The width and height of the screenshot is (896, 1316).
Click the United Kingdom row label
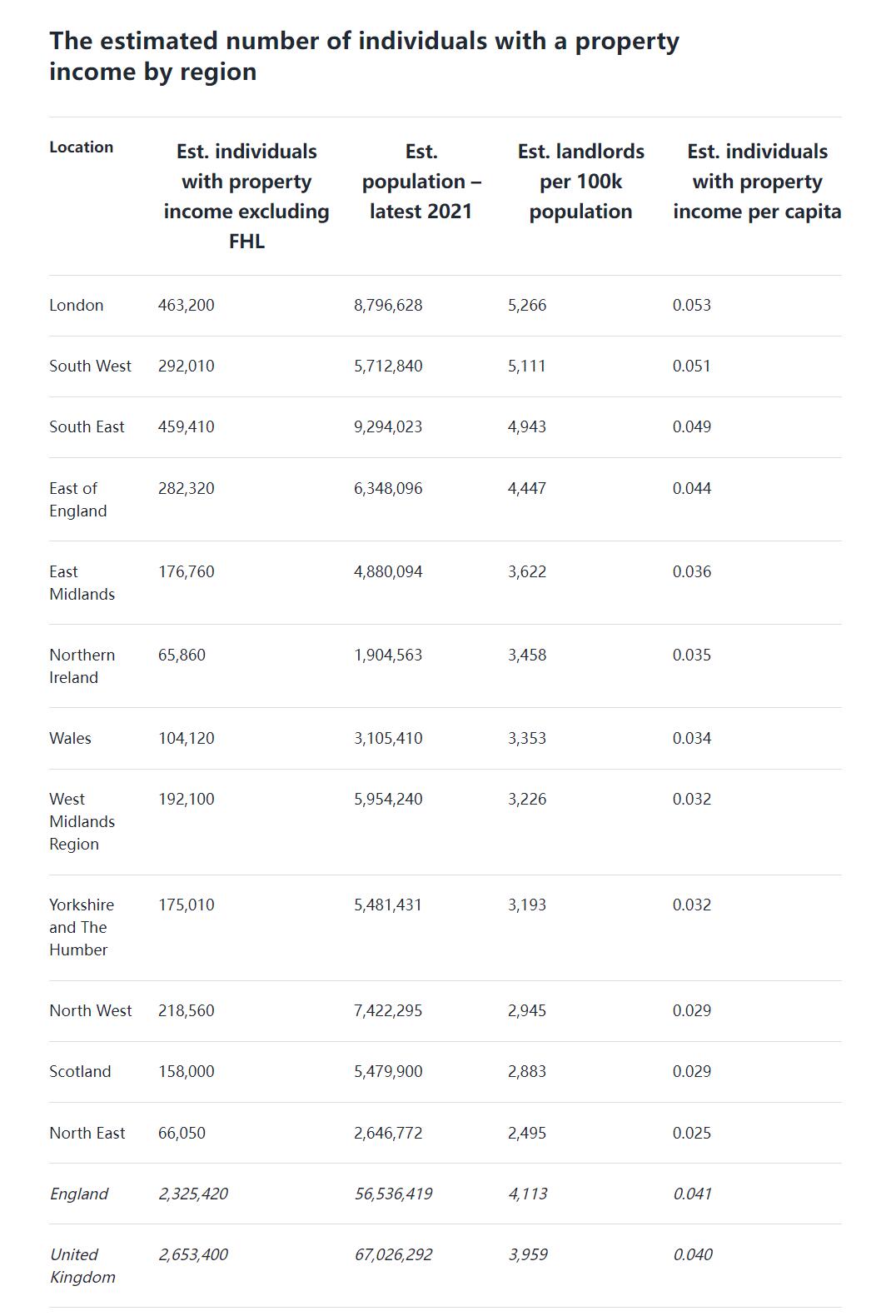pyautogui.click(x=82, y=1266)
